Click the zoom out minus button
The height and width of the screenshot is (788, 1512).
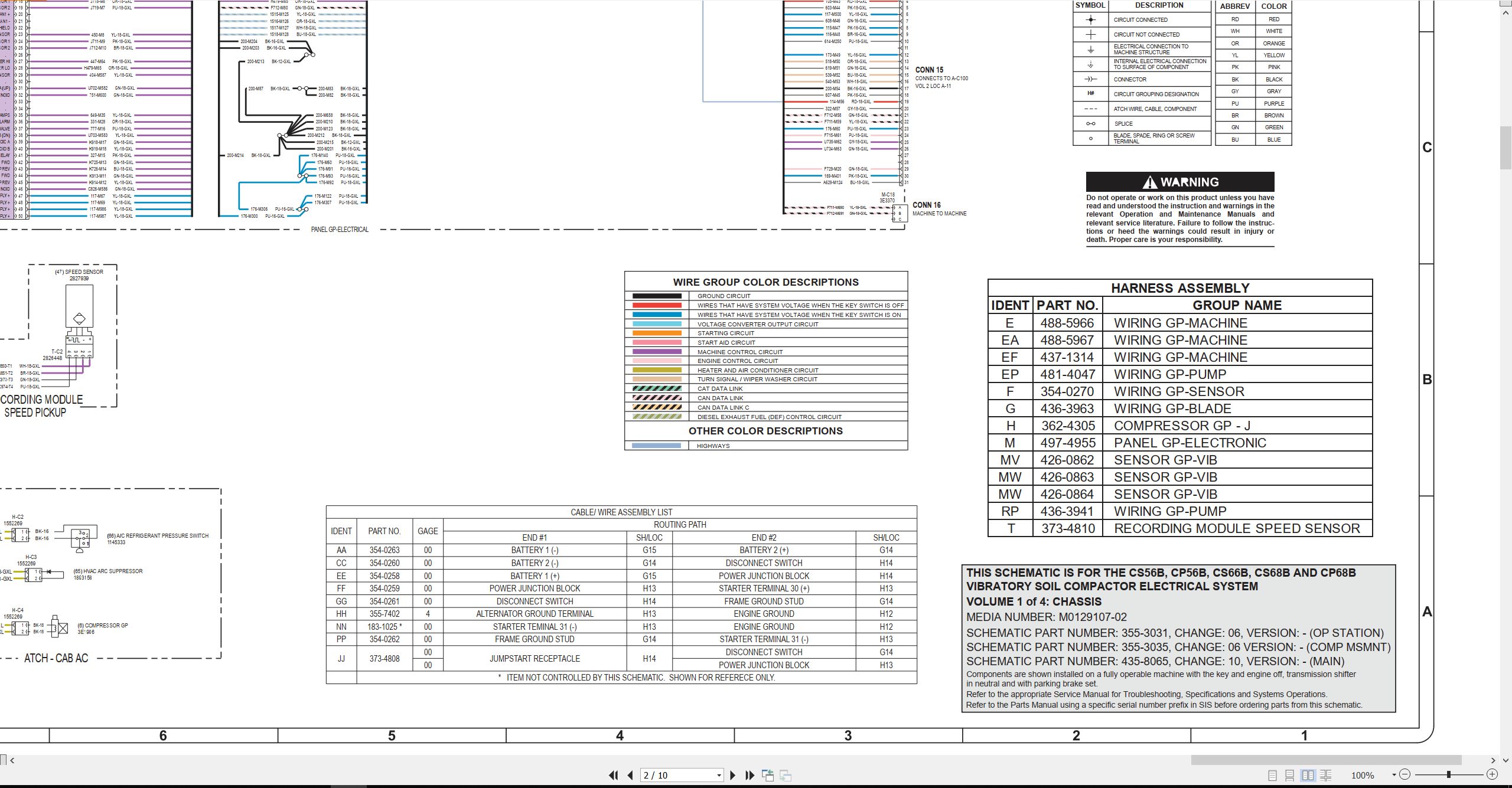point(1405,774)
